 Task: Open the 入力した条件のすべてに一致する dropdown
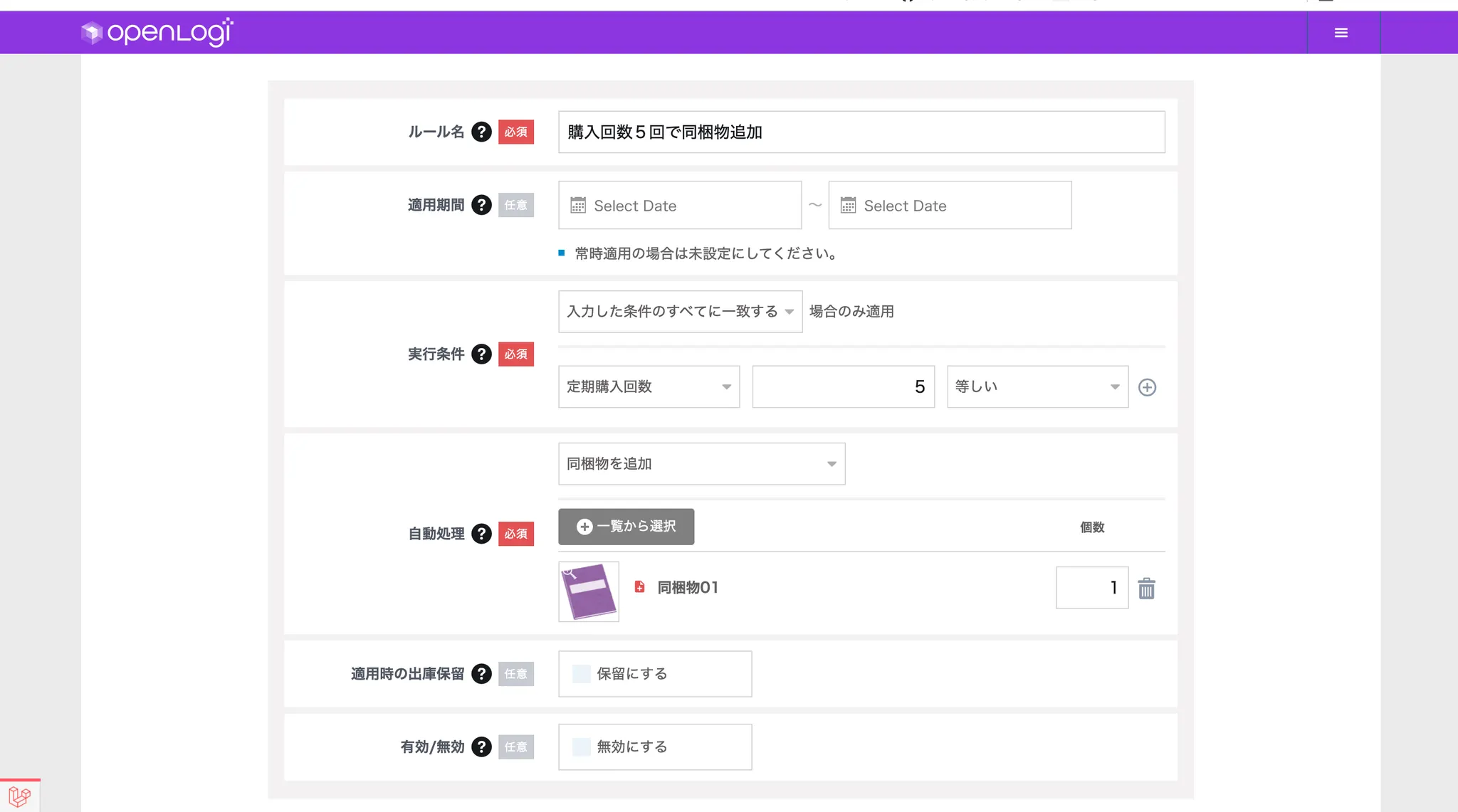(x=680, y=312)
